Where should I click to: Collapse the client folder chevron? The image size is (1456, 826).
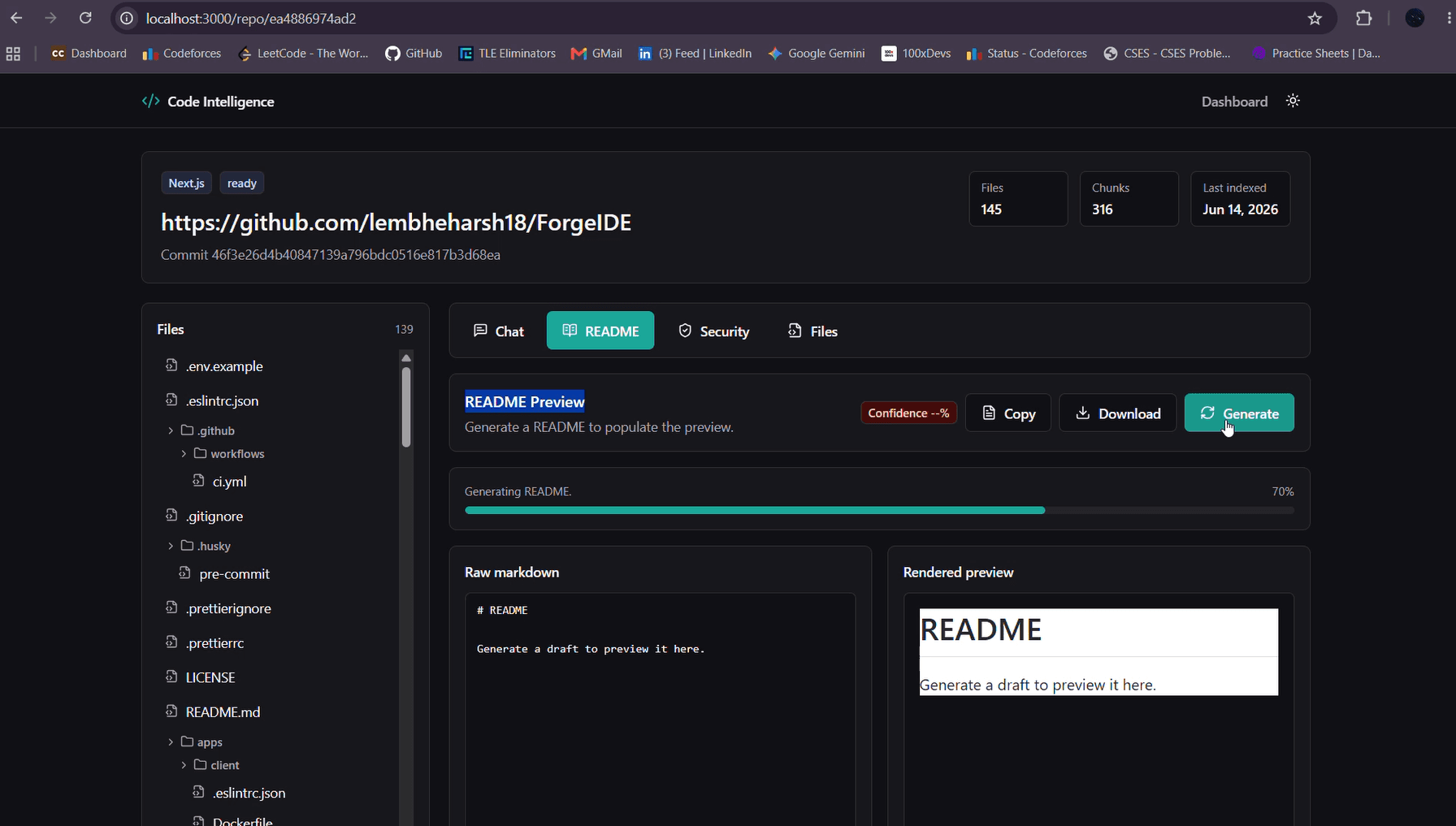184,765
